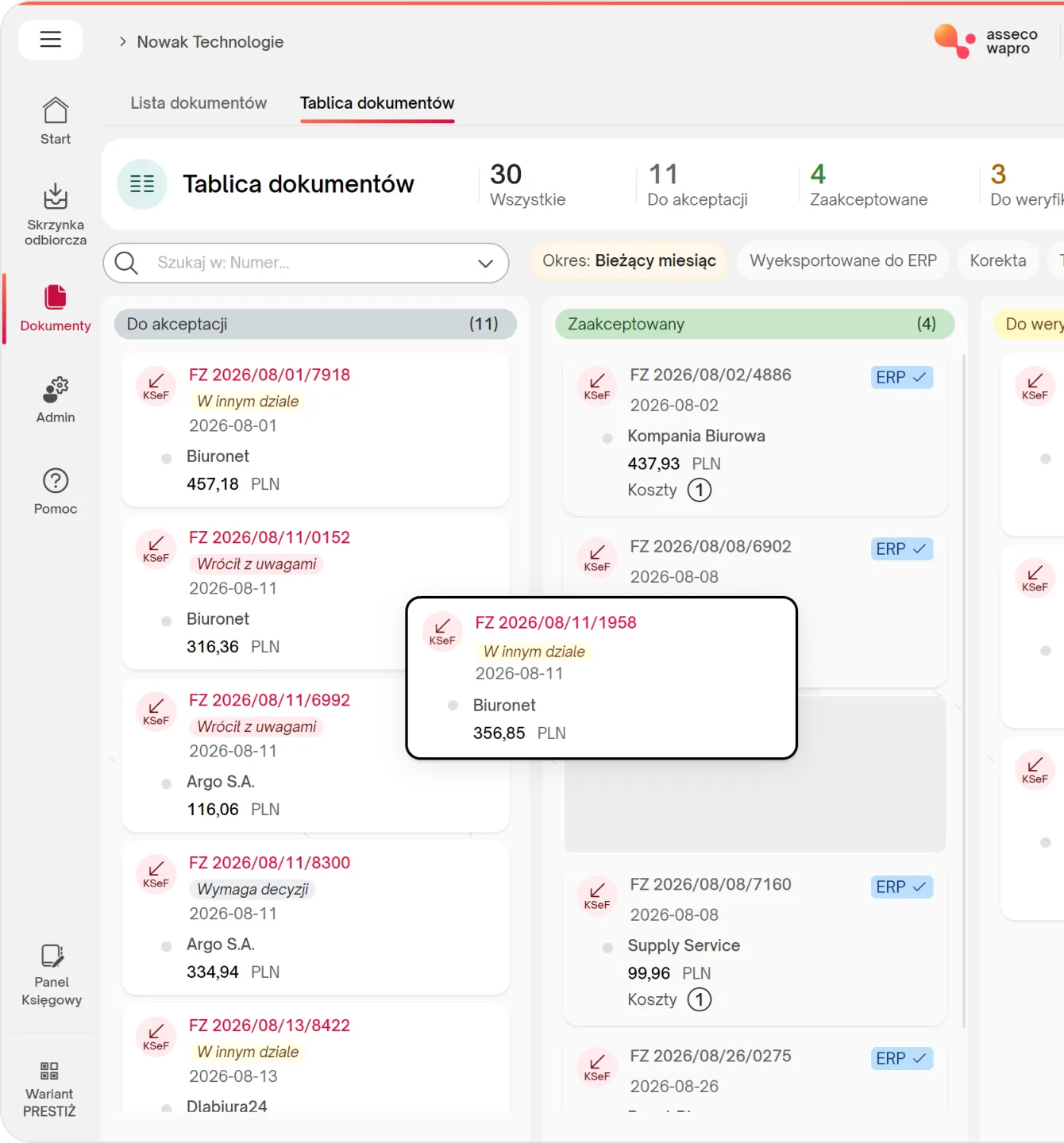Click W innym dziale tag on FZ 2026/08/01/7918
The image size is (1064, 1143).
click(248, 402)
